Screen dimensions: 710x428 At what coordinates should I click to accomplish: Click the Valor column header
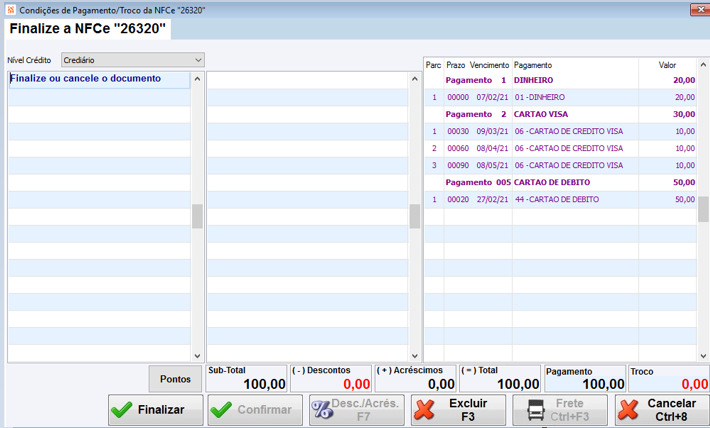667,65
